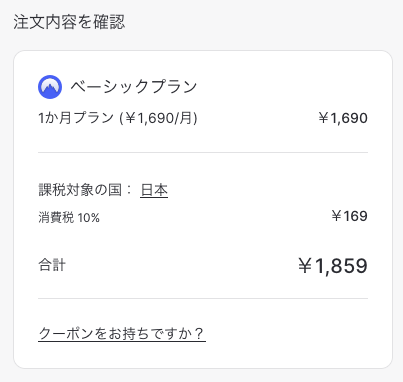Click the ¥1,690 plan price
The height and width of the screenshot is (382, 403).
pyautogui.click(x=343, y=118)
